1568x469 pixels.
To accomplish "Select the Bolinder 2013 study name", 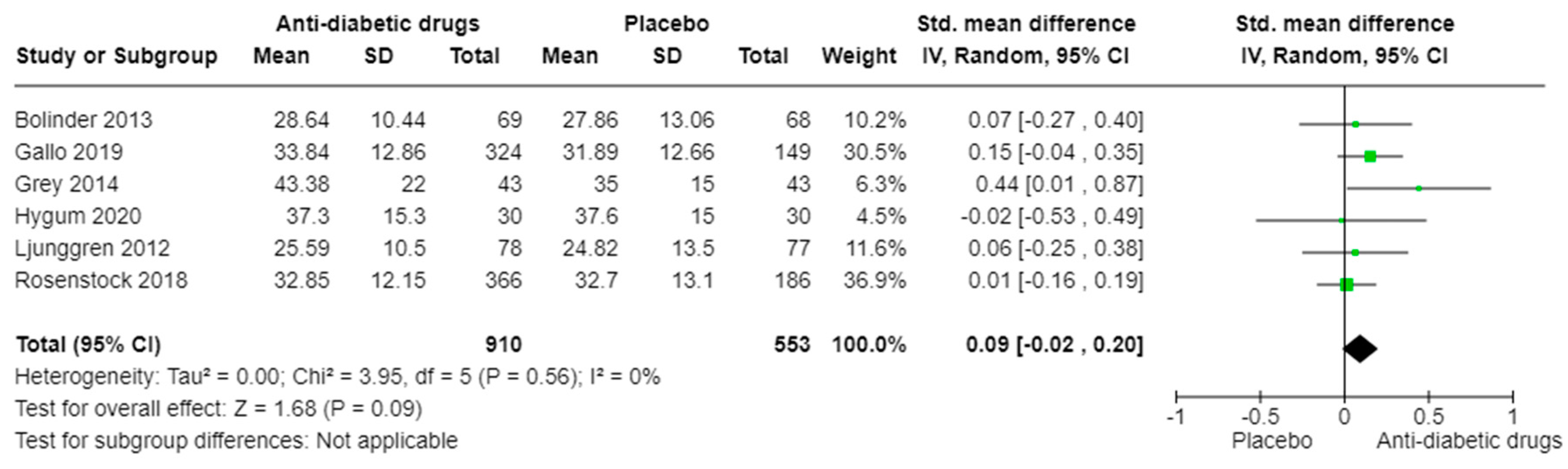I will click(83, 120).
